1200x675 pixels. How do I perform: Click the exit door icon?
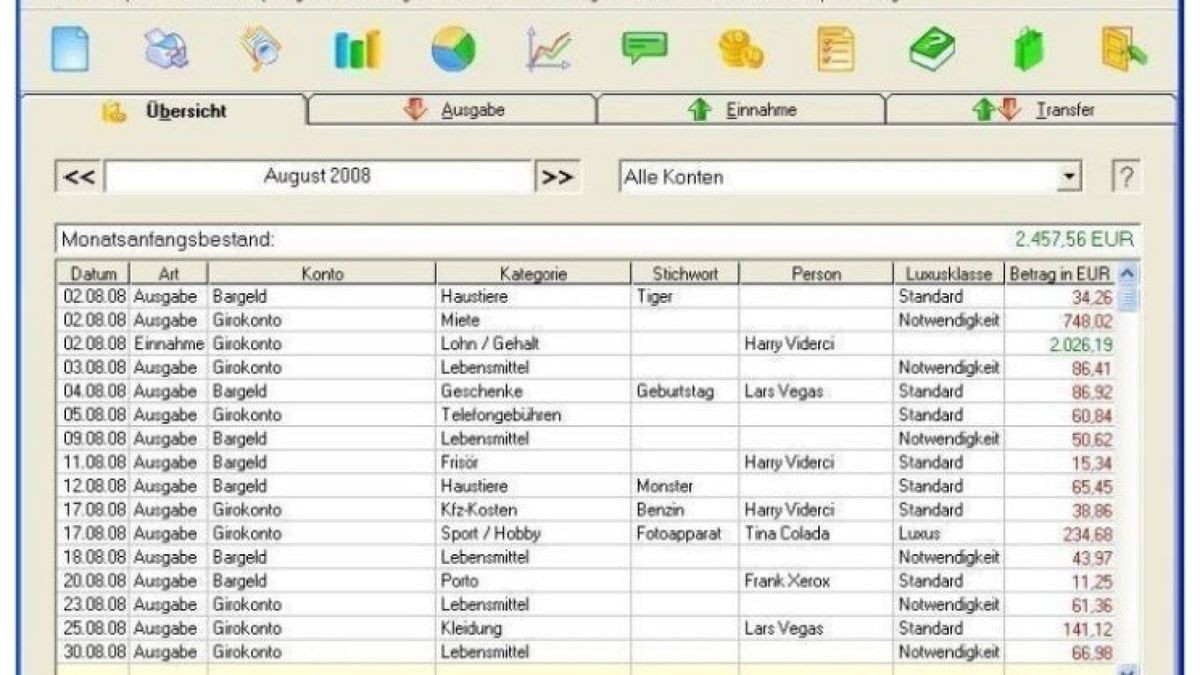click(x=1124, y=50)
